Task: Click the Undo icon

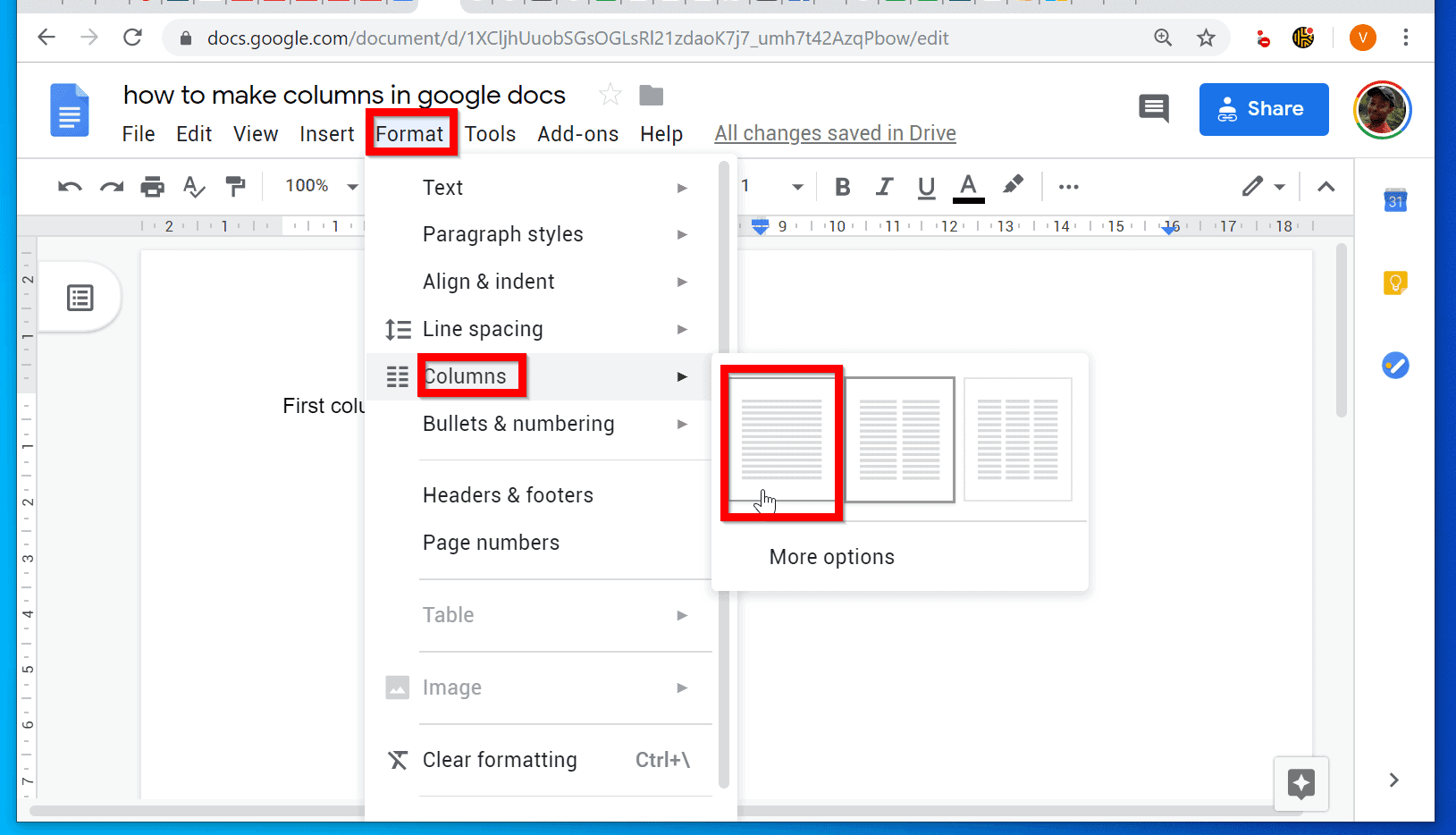Action: point(69,186)
